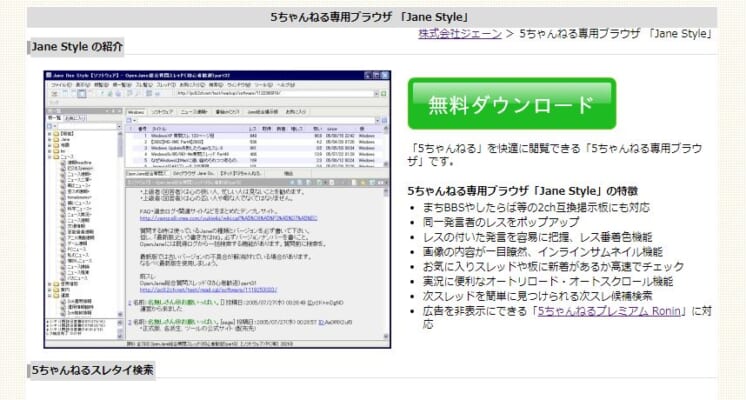Click the bullet about お気に入りスレッド高速でチェック
Viewport: 746px width, 400px height.
pos(553,266)
